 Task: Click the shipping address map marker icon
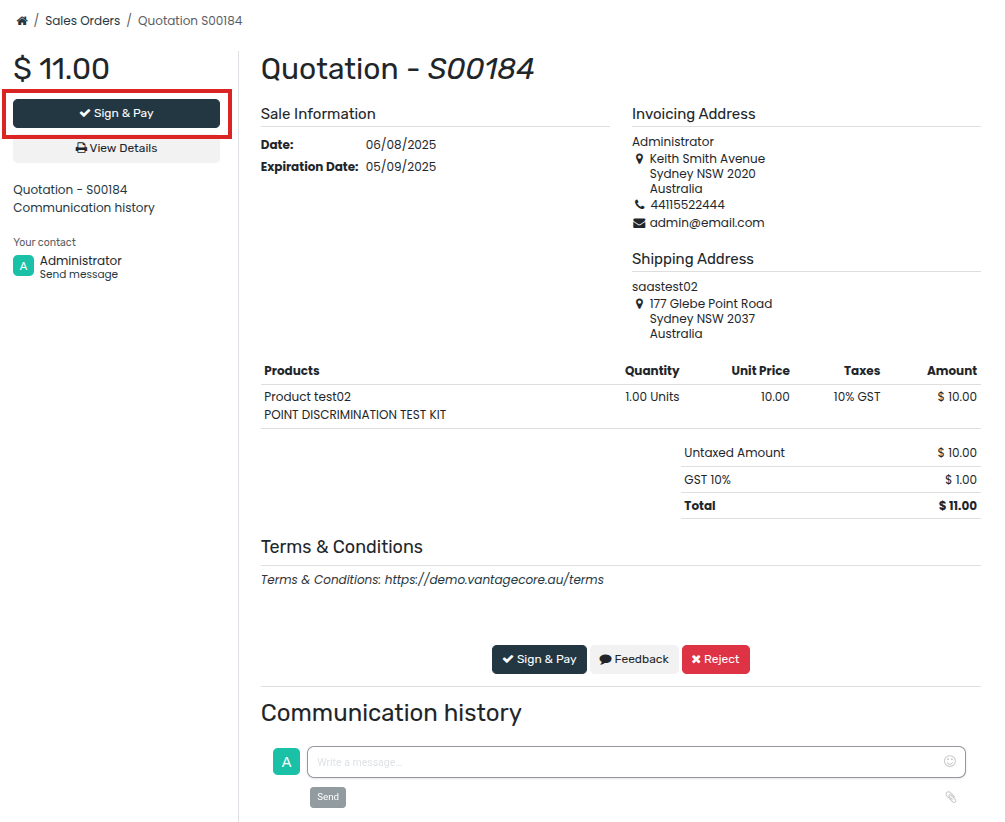[639, 304]
